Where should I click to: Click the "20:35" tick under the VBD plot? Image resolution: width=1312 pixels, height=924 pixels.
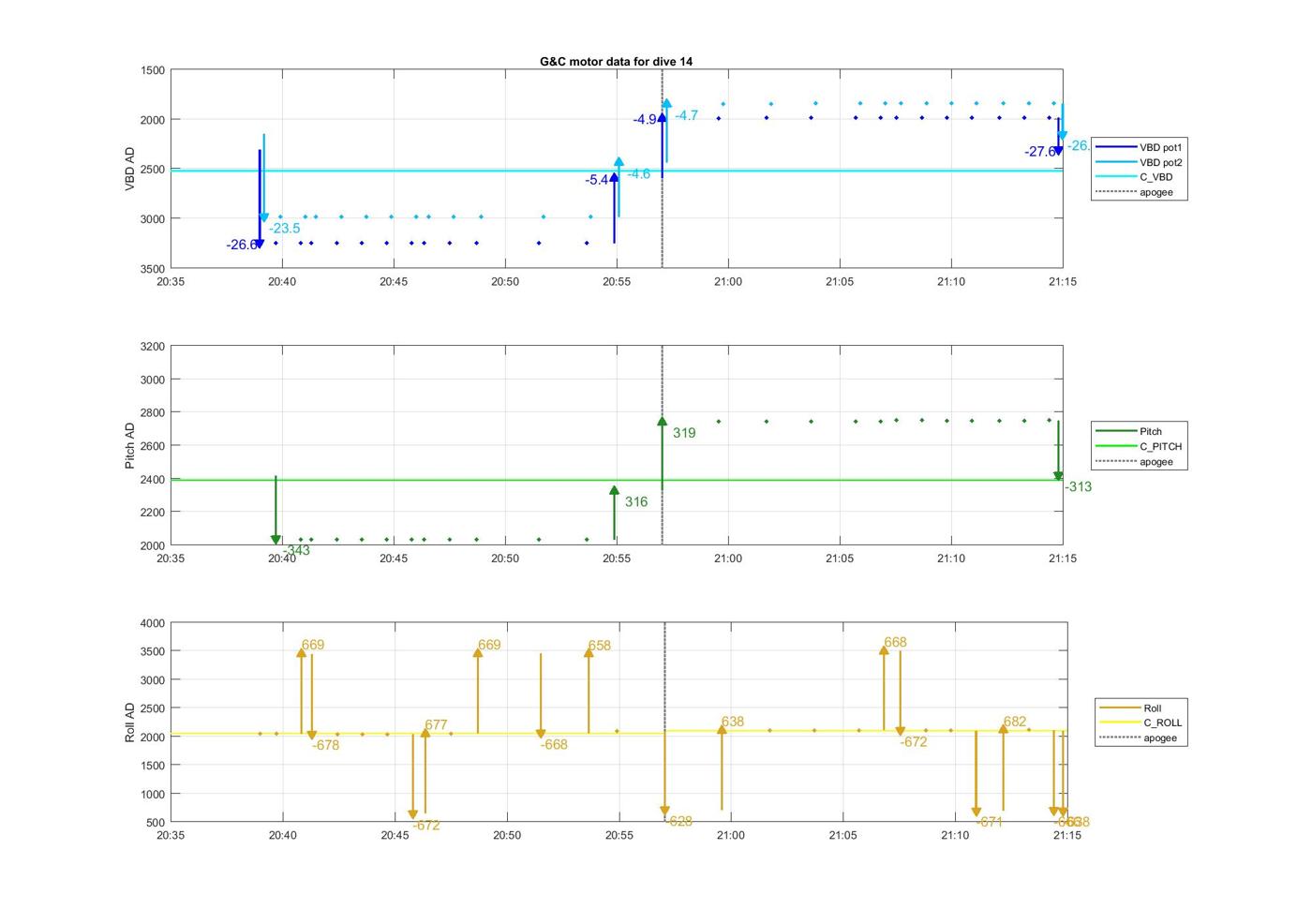point(171,282)
